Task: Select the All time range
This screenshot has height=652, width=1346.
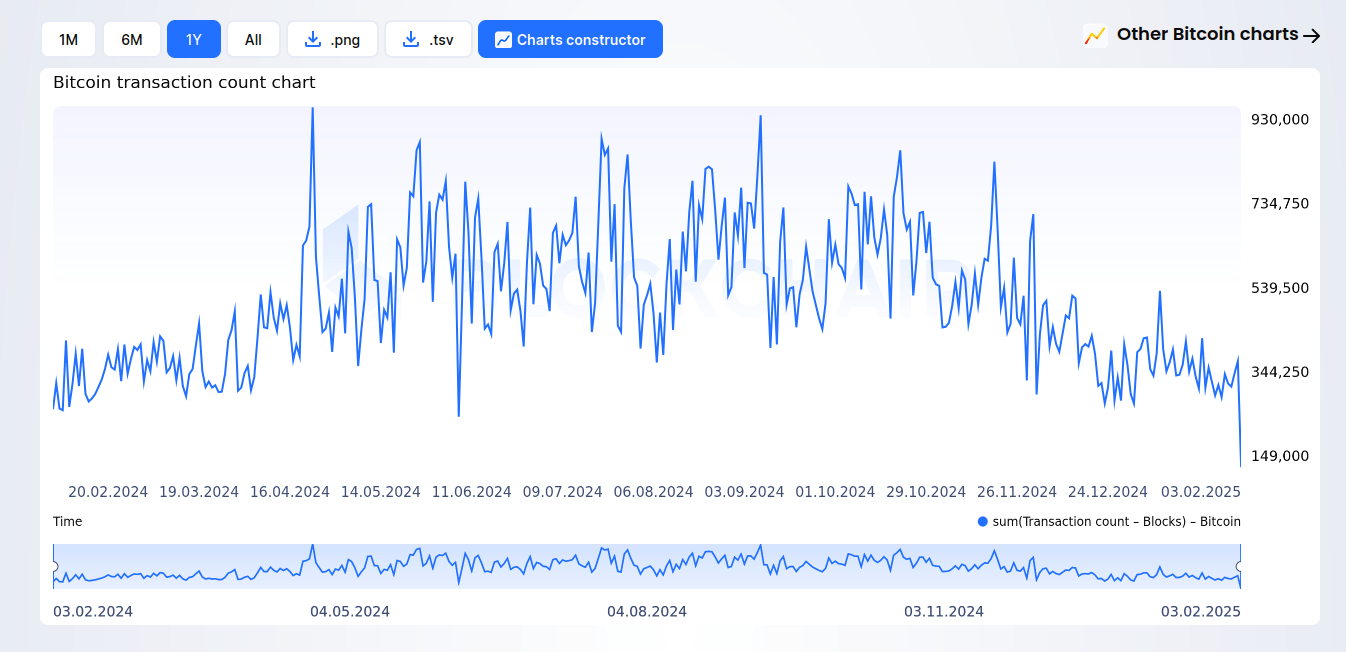Action: pos(253,39)
